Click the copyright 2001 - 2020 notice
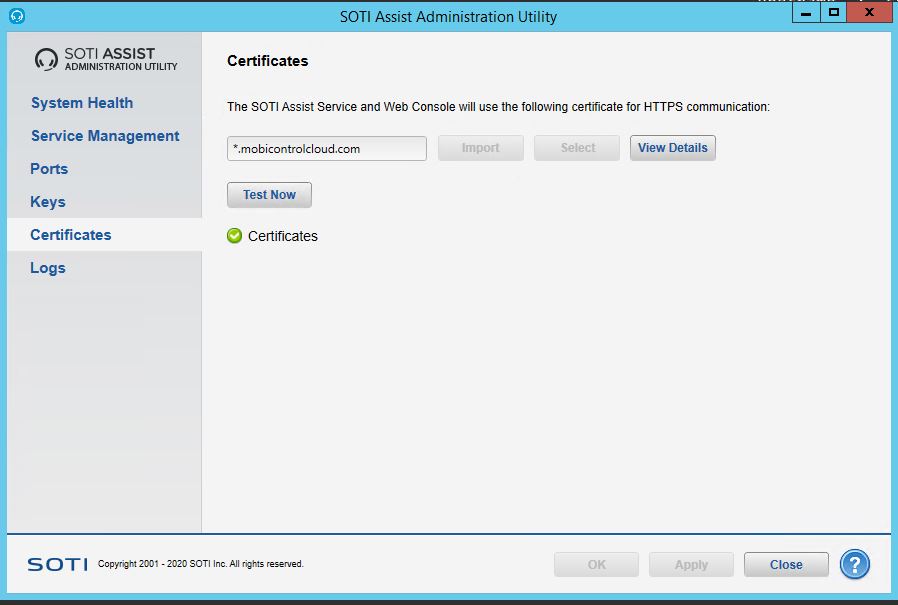Viewport: 898px width, 605px height. [200, 564]
